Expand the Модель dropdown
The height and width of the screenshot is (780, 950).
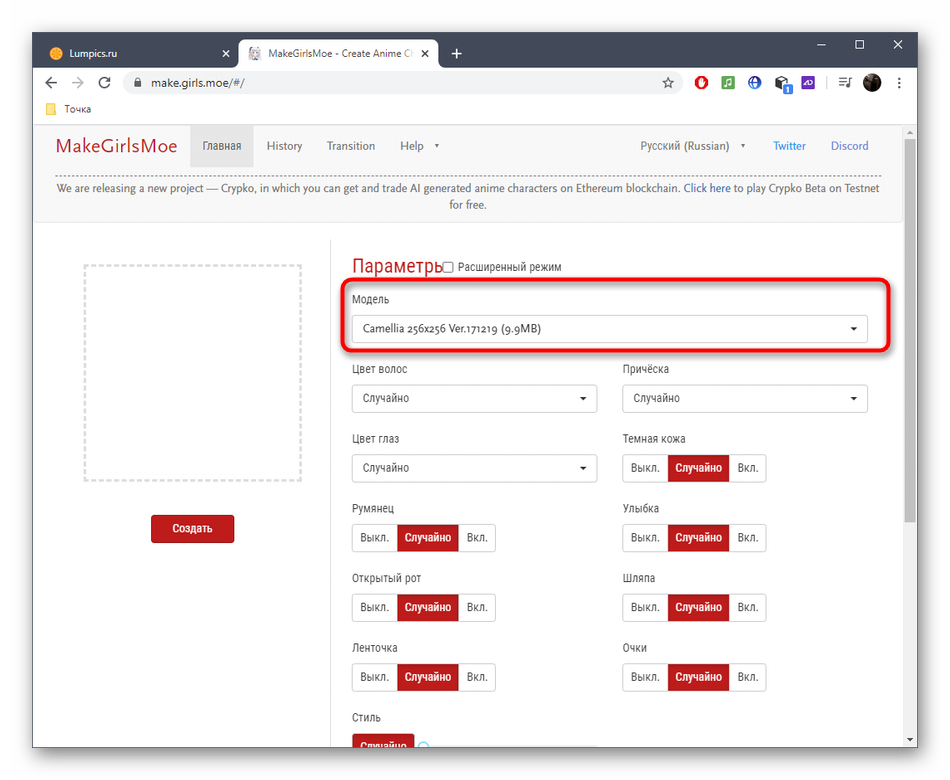click(x=609, y=329)
